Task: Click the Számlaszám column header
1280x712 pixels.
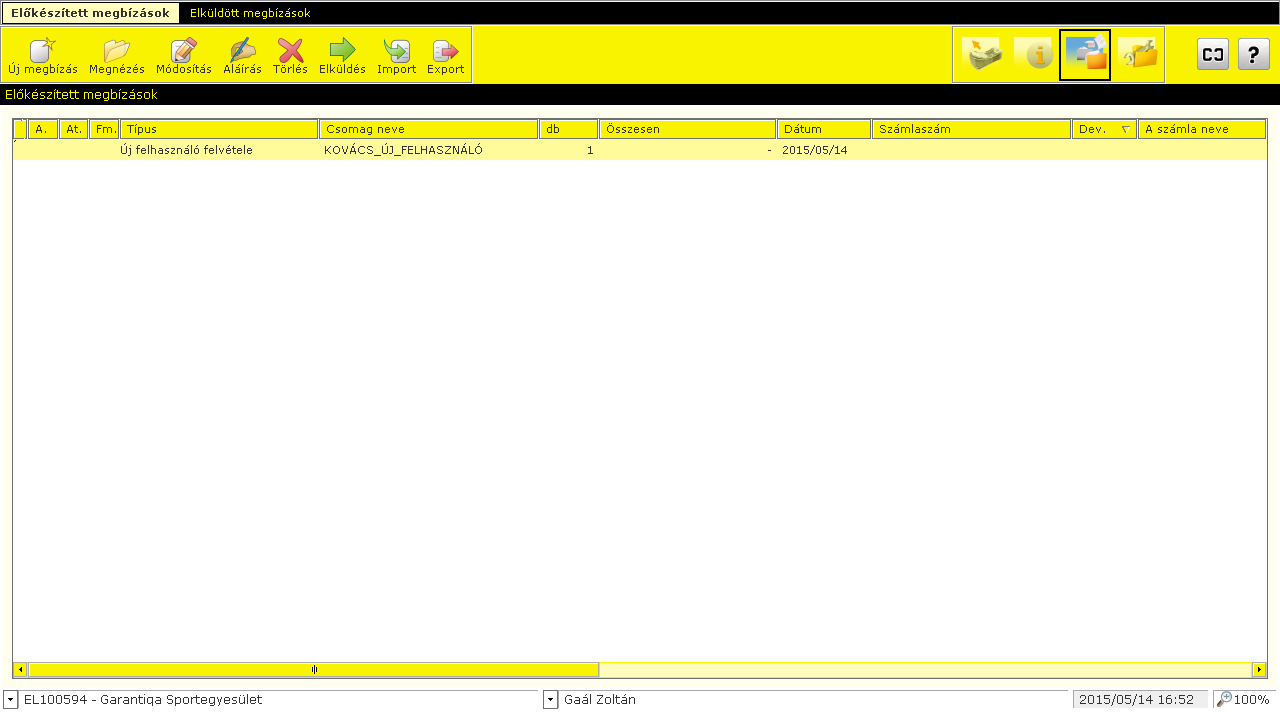Action: [971, 129]
